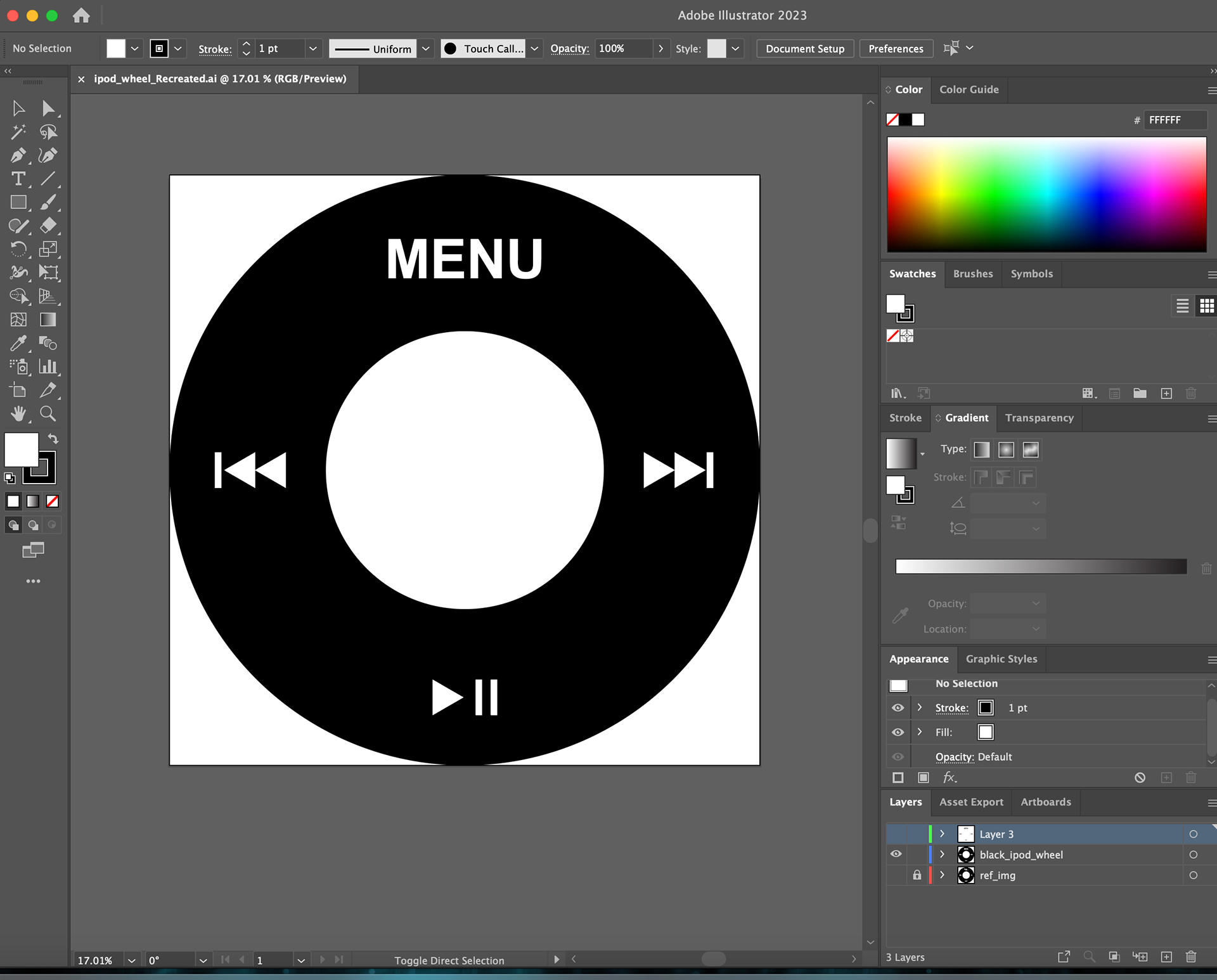Choose the Shape Builder tool
This screenshot has height=980, width=1217.
coord(18,296)
